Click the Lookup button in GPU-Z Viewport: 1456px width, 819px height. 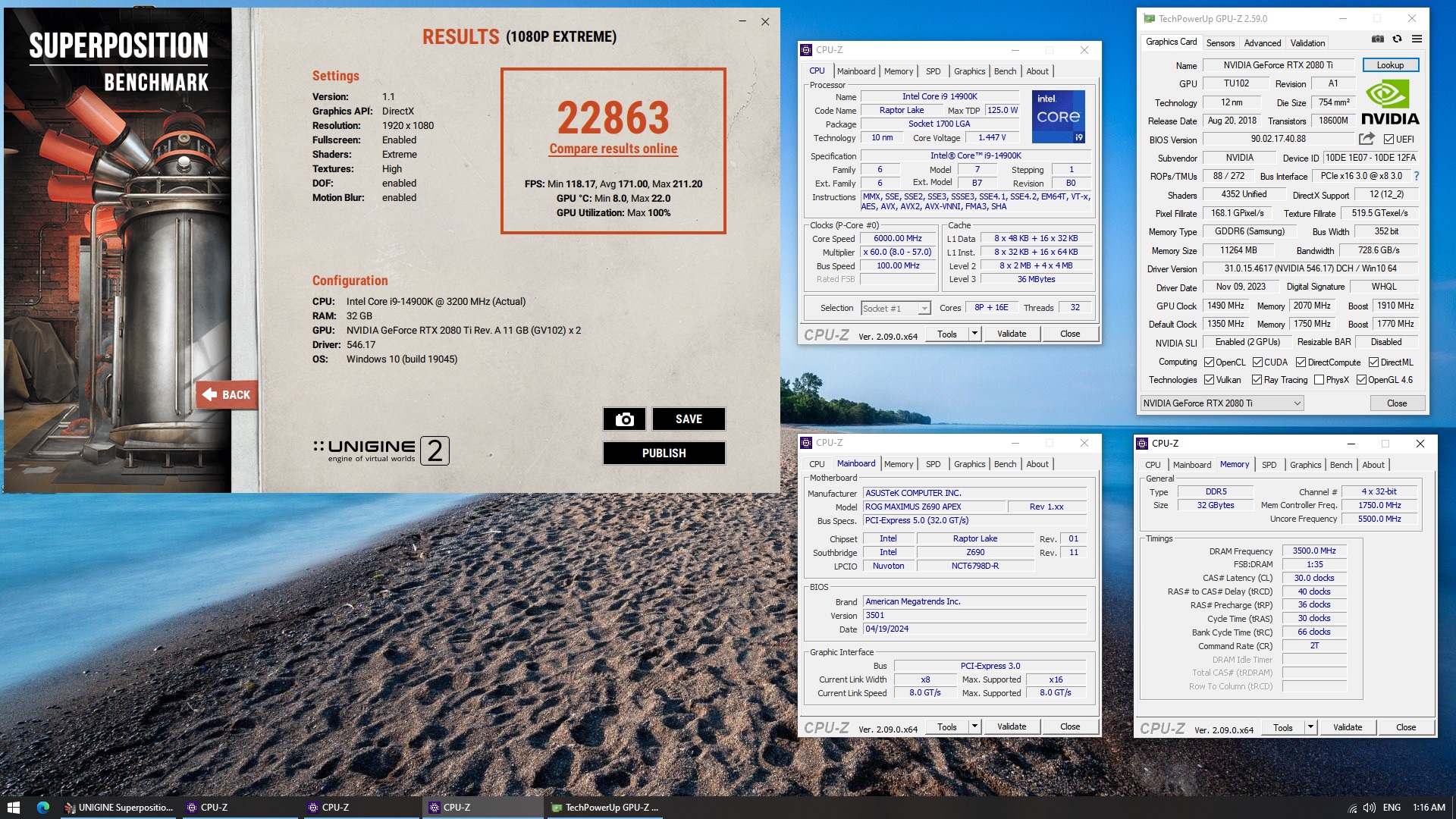point(1390,65)
